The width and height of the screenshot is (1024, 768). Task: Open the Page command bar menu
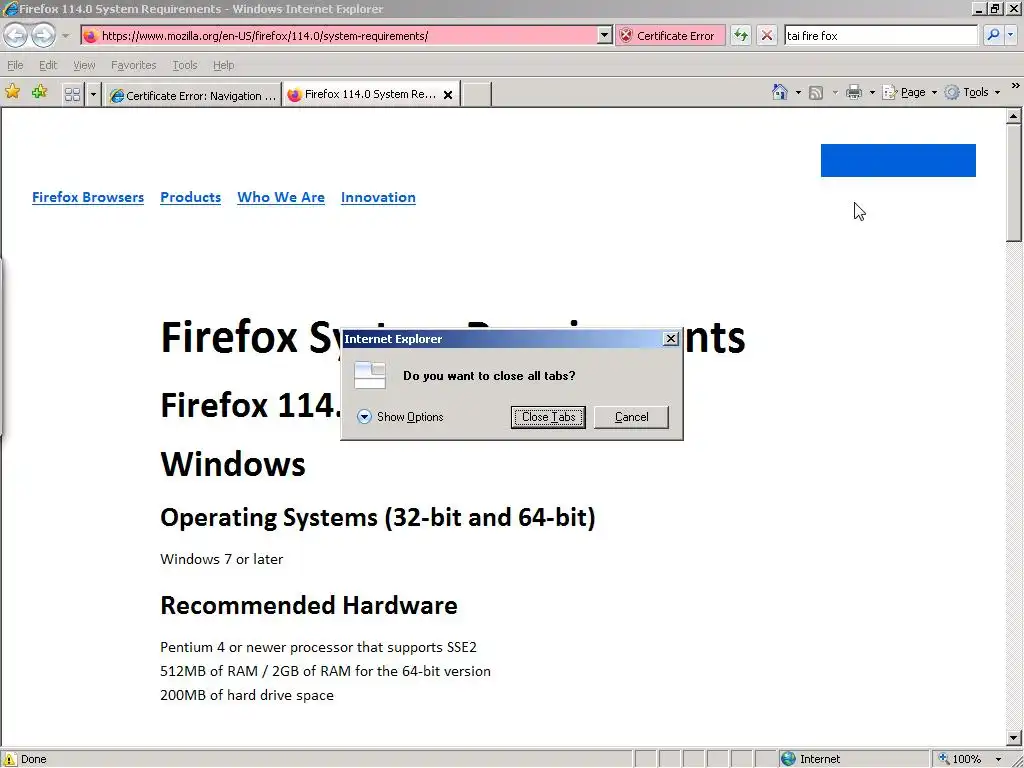(x=909, y=93)
